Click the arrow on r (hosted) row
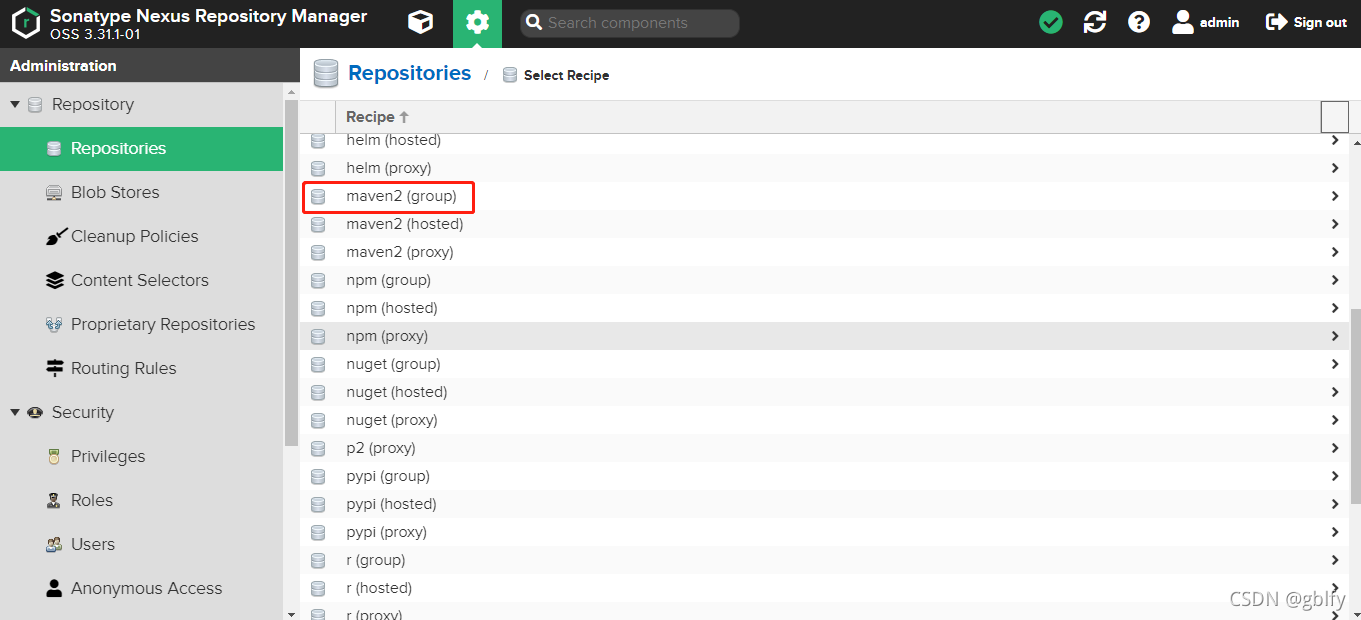Screen dimensions: 1361x620 1335,588
